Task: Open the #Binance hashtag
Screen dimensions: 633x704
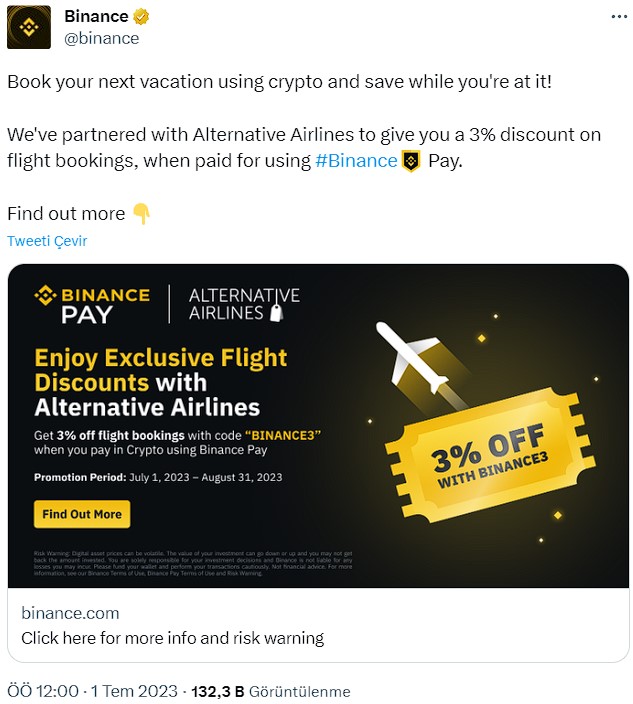Action: pos(356,161)
